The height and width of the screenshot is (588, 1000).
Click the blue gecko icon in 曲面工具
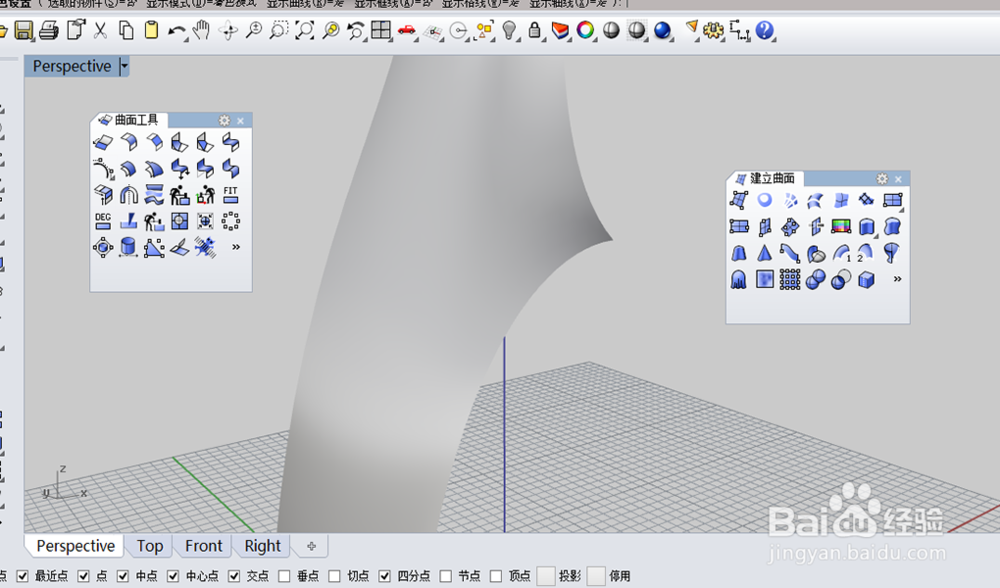(x=205, y=247)
